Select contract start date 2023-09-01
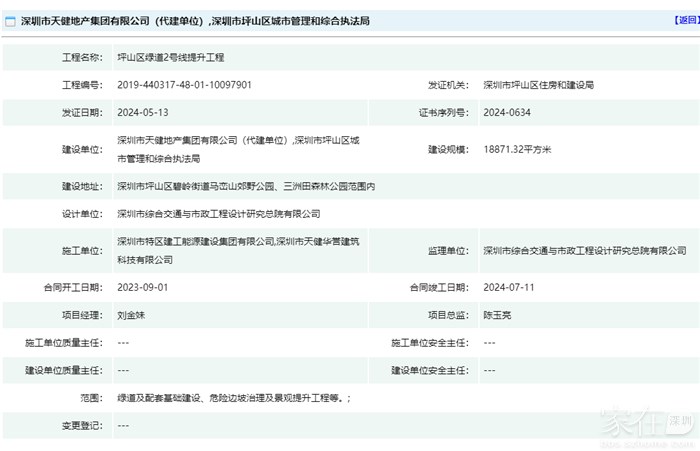The height and width of the screenshot is (451, 700). coord(142,286)
